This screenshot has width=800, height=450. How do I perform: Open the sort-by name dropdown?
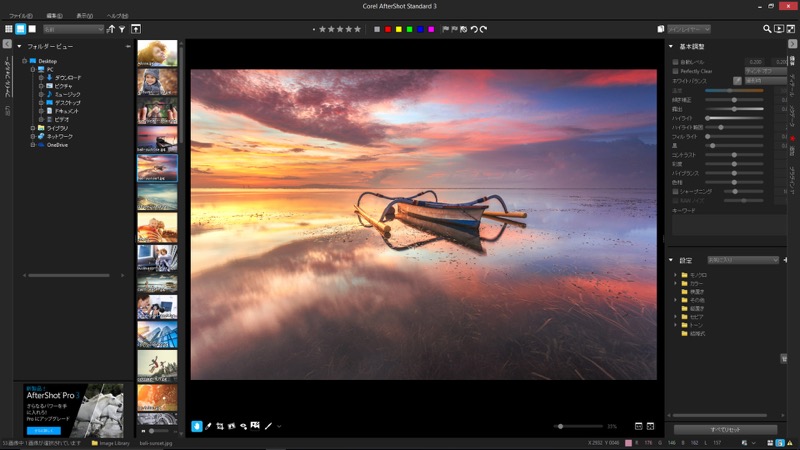click(x=73, y=29)
